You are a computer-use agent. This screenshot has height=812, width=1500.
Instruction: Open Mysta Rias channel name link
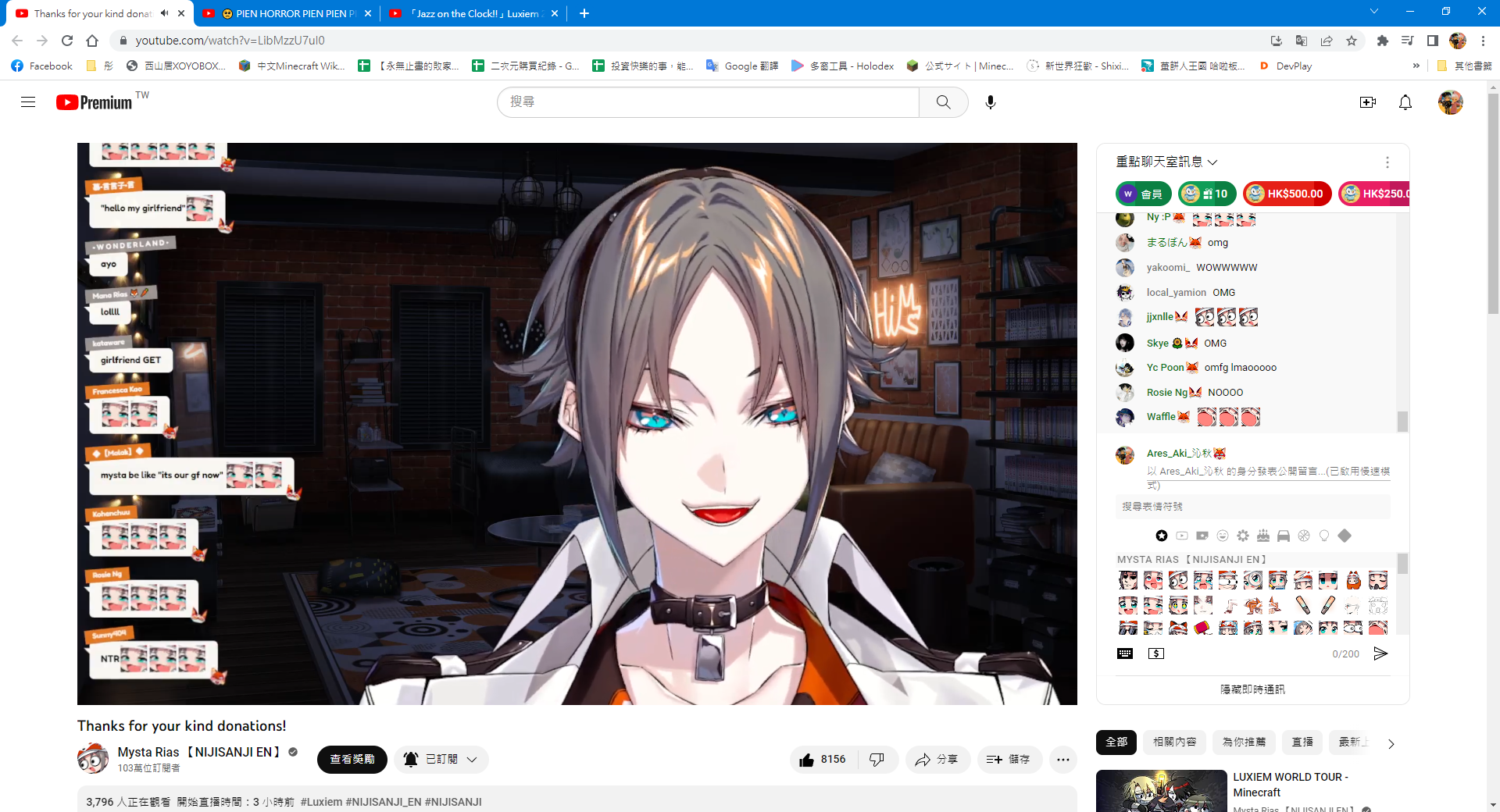(198, 752)
